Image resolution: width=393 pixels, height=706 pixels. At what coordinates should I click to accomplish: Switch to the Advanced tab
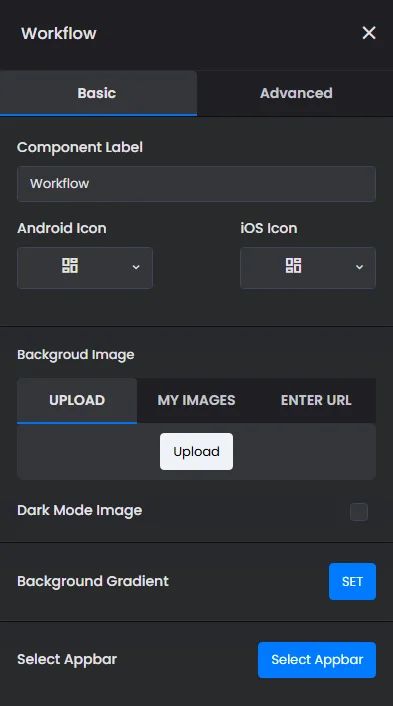tap(295, 93)
